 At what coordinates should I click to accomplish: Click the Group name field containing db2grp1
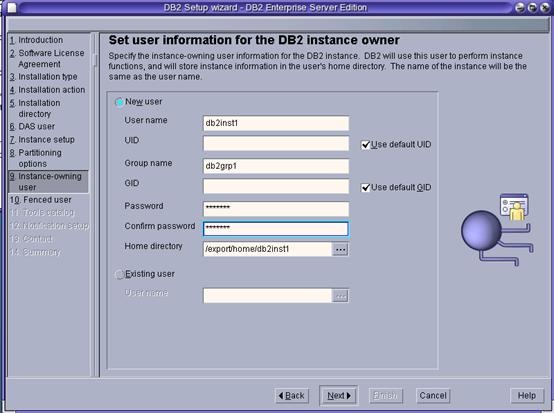276,166
